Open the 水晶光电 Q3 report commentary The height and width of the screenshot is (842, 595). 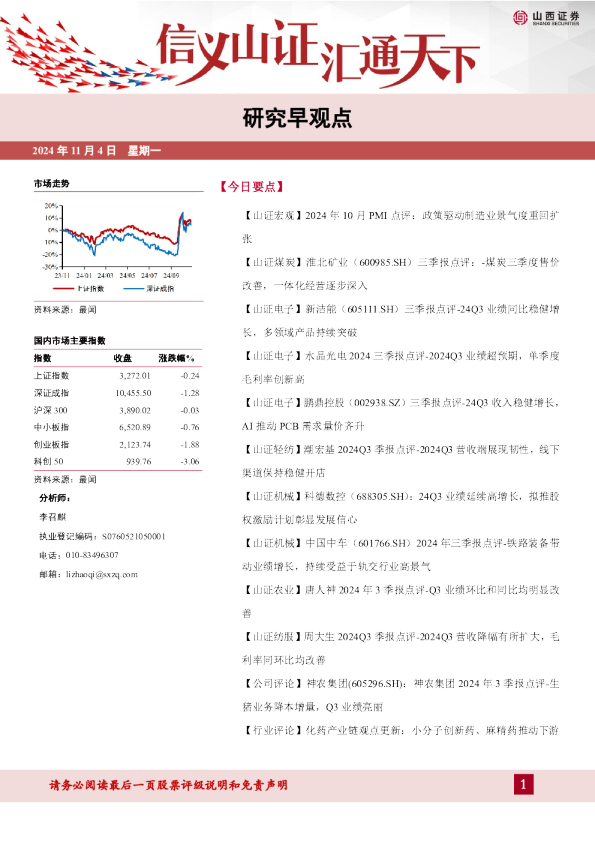click(x=401, y=367)
